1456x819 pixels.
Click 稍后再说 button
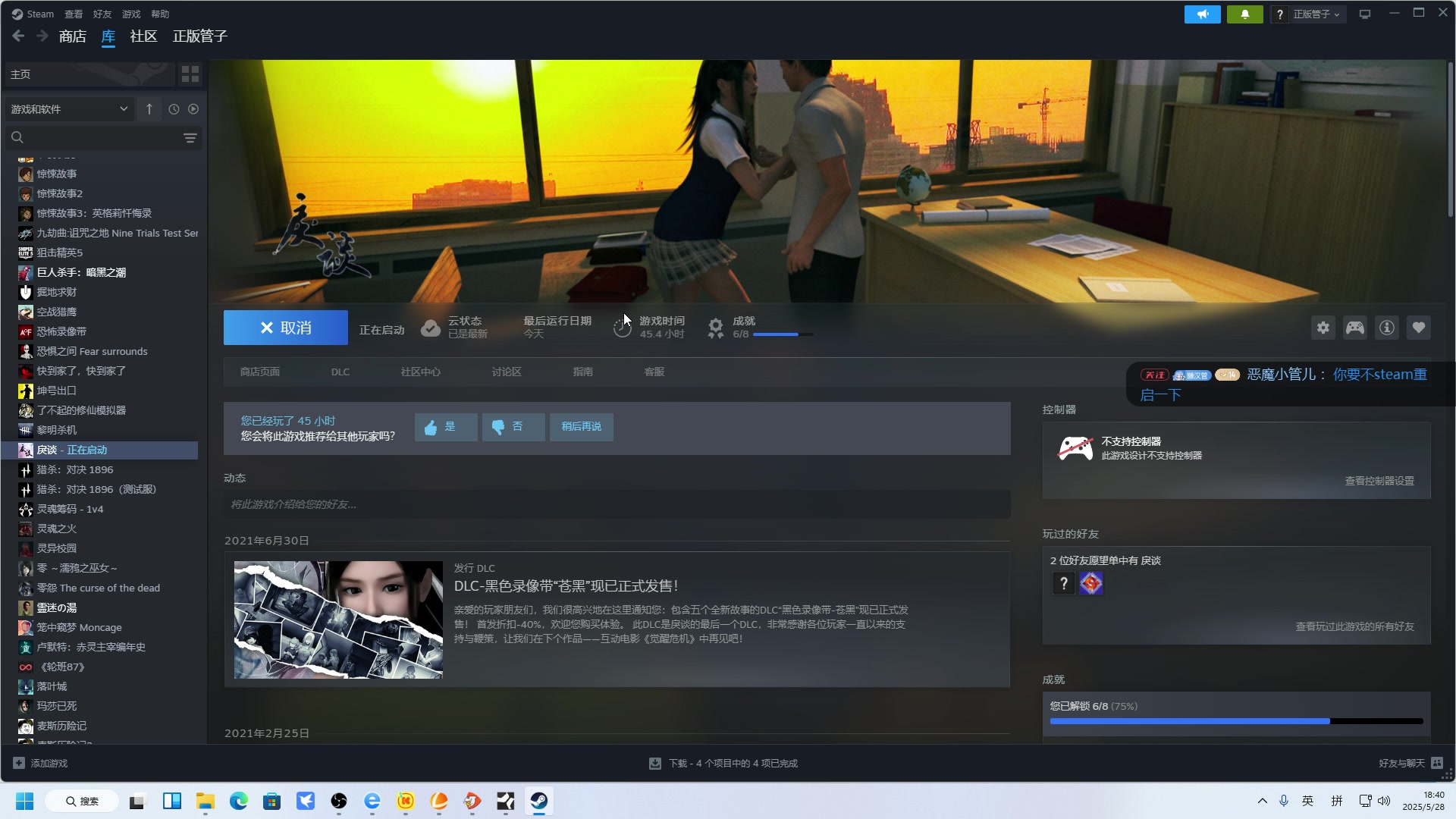coord(582,427)
